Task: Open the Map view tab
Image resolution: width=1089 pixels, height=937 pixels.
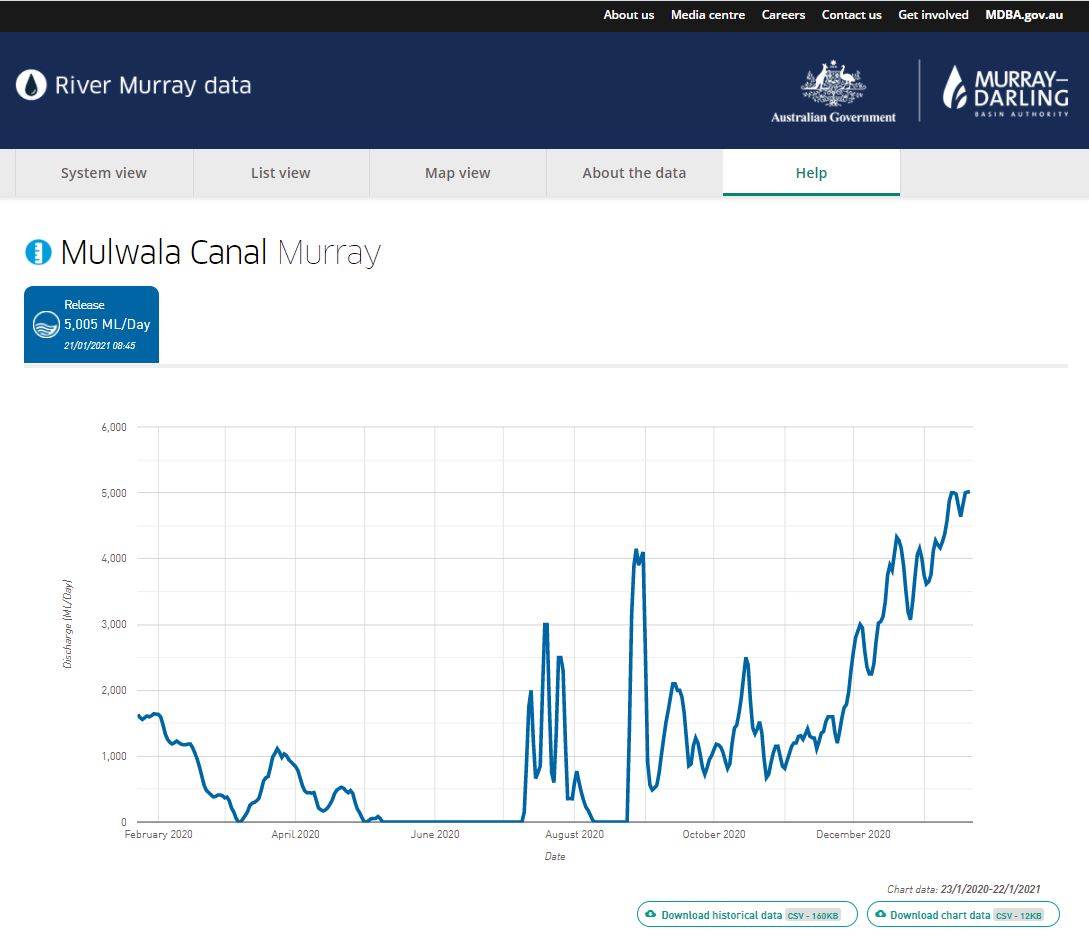Action: click(x=458, y=173)
